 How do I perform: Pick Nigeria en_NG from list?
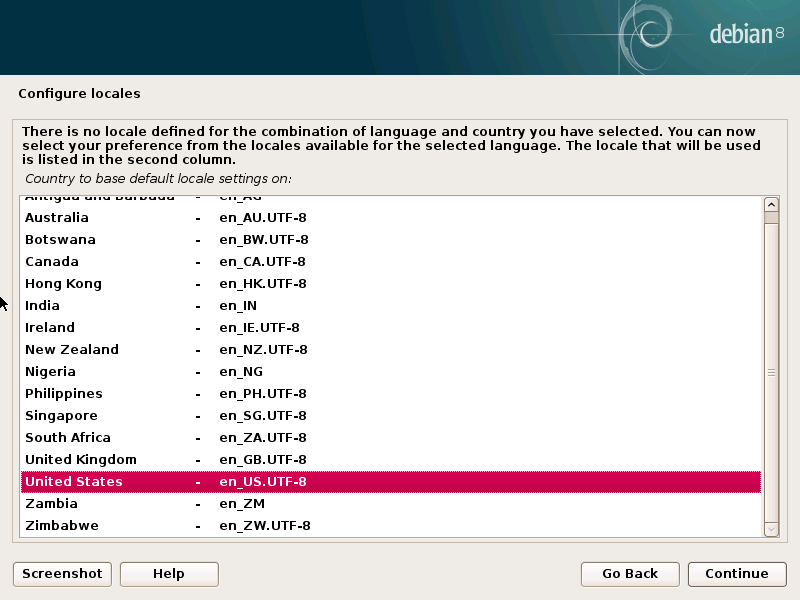point(50,372)
